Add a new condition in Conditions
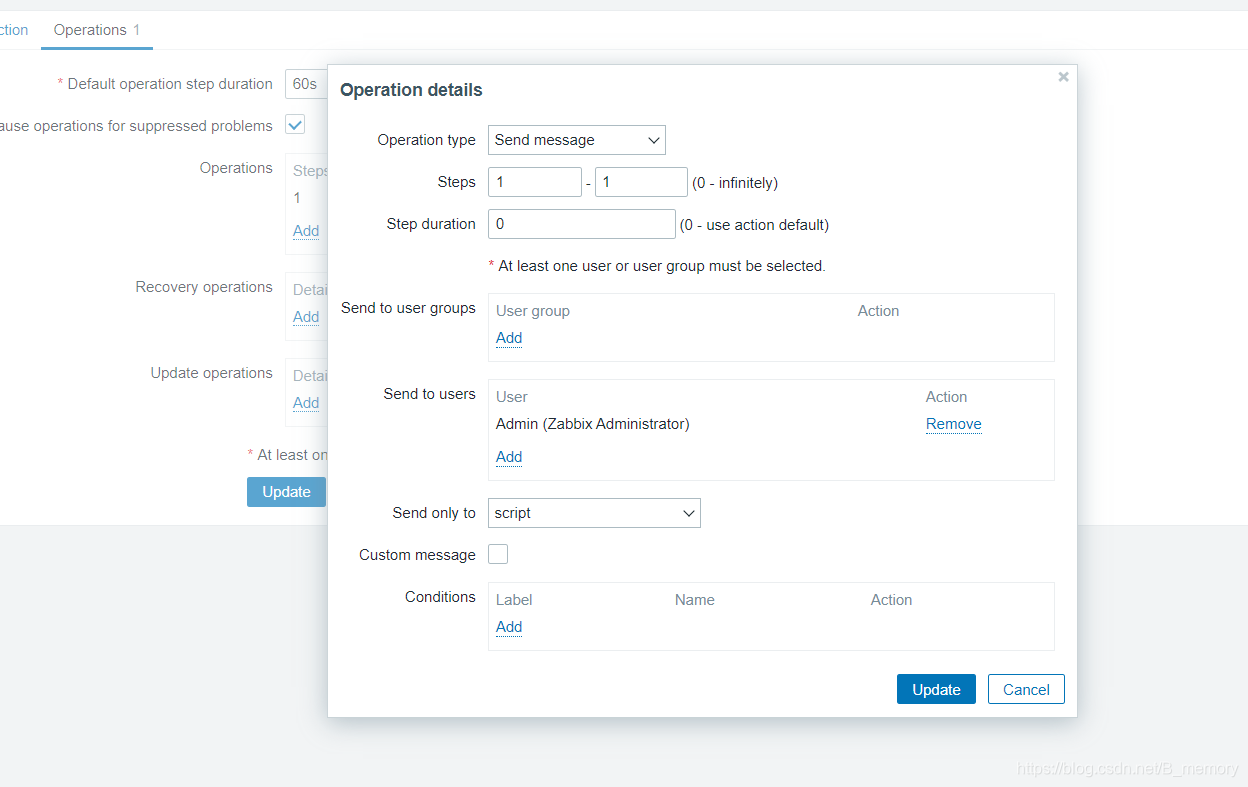The image size is (1248, 787). click(x=509, y=627)
